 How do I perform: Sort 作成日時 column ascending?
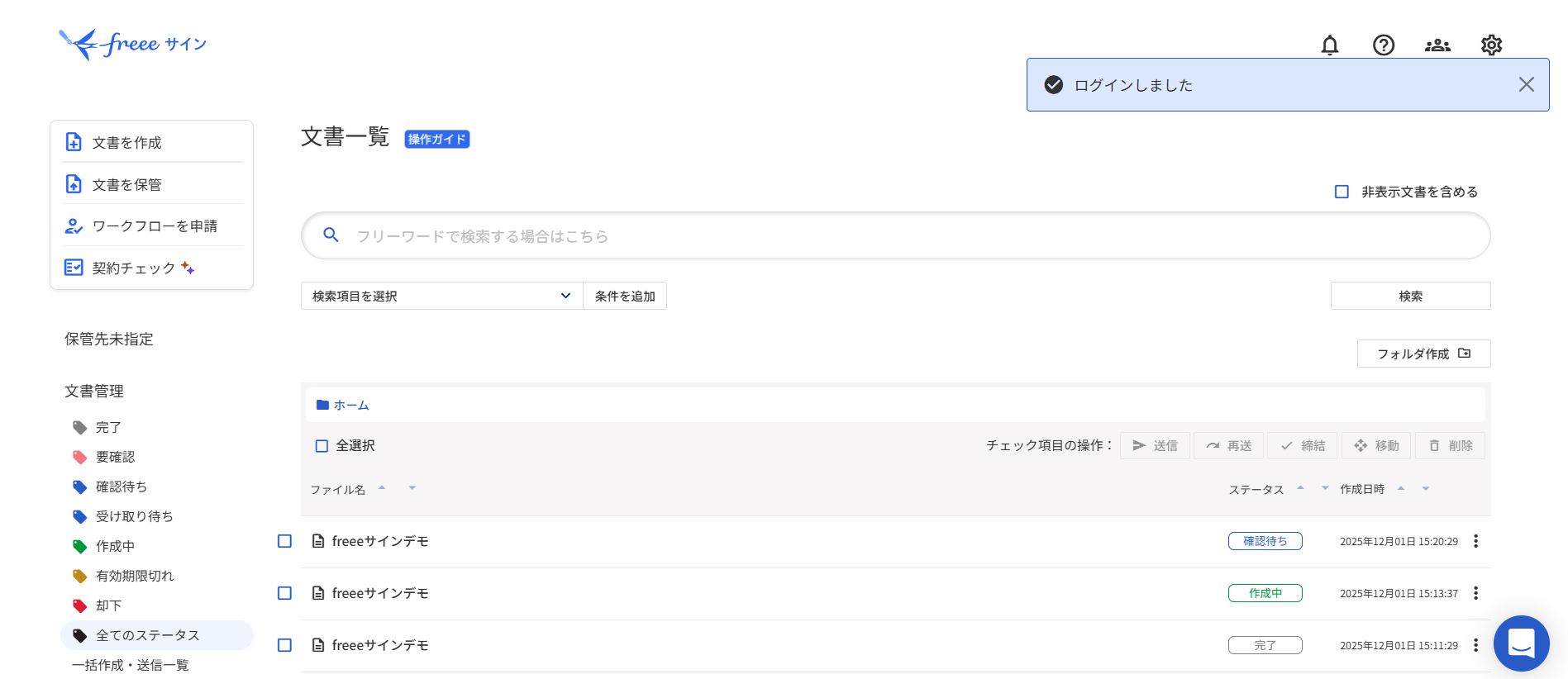coord(1401,488)
